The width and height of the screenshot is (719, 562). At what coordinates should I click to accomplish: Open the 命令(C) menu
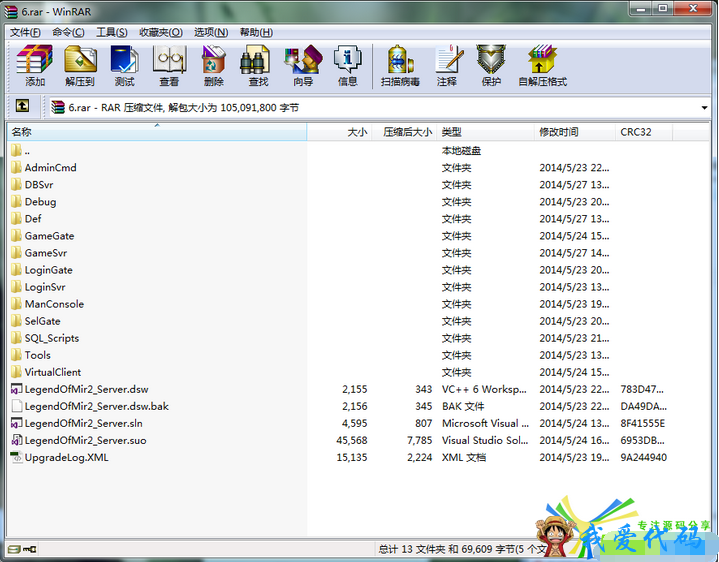[x=68, y=32]
